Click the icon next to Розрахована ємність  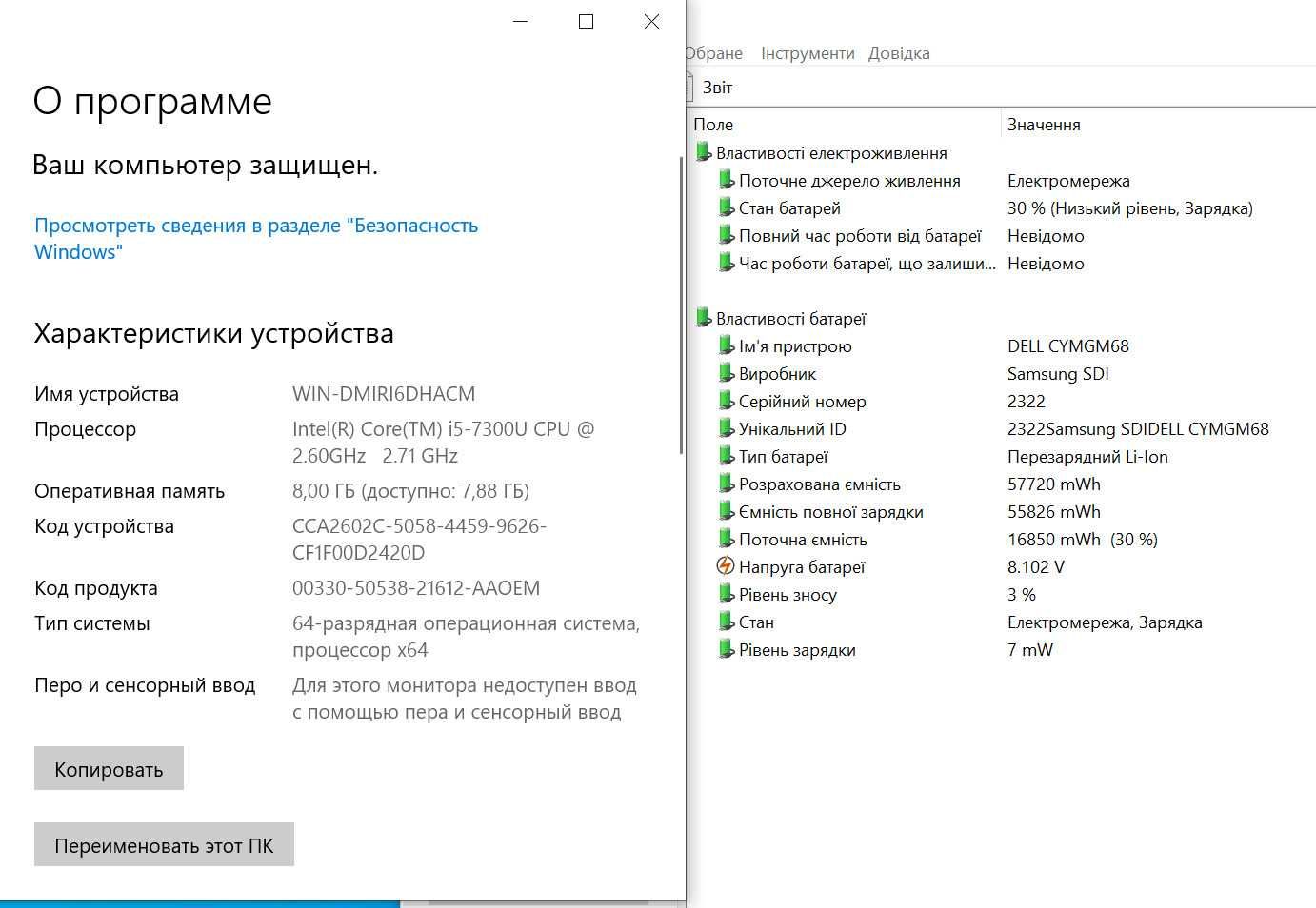[727, 484]
